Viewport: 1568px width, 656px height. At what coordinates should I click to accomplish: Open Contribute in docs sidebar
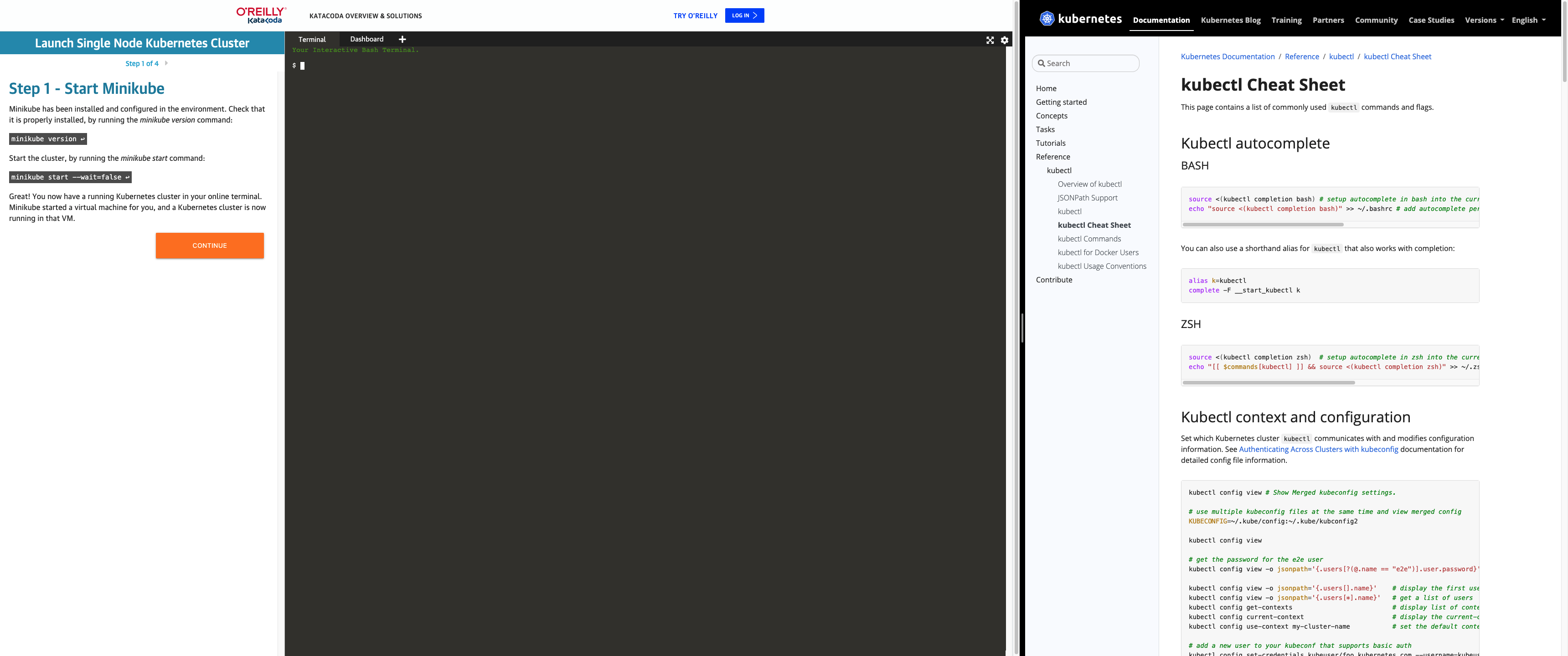point(1054,280)
